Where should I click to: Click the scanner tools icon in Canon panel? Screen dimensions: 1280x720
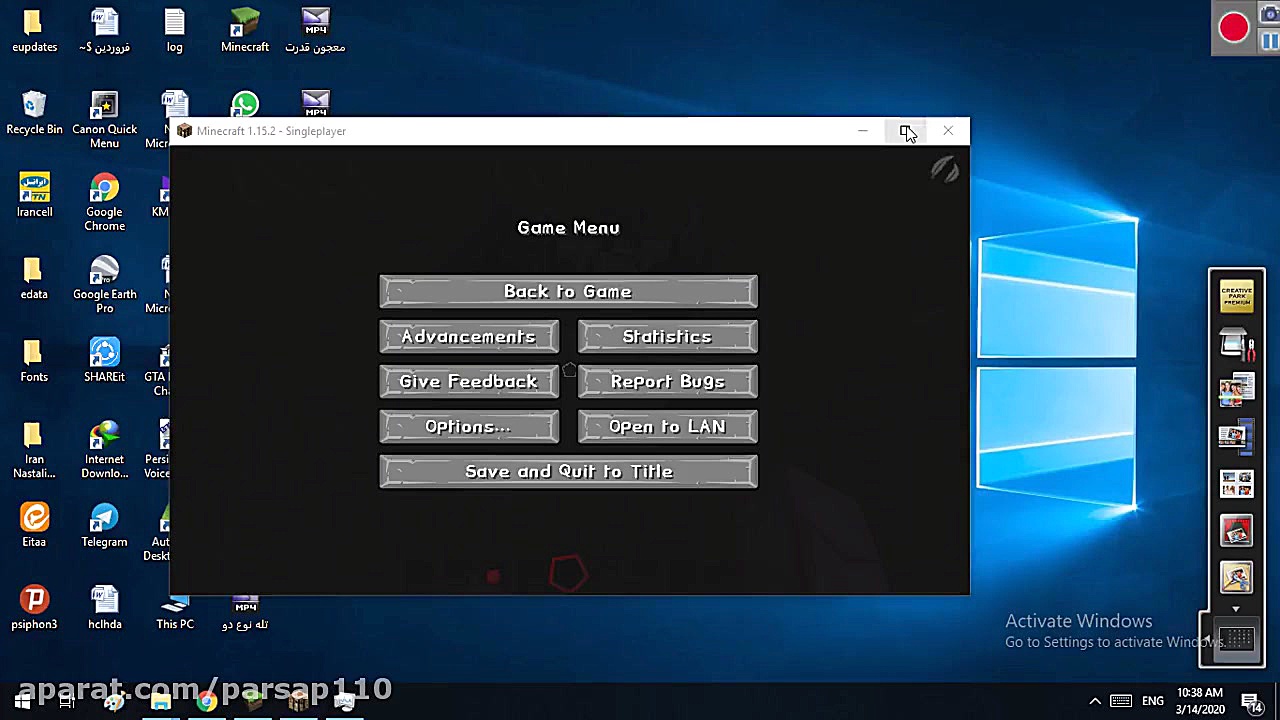(1237, 344)
